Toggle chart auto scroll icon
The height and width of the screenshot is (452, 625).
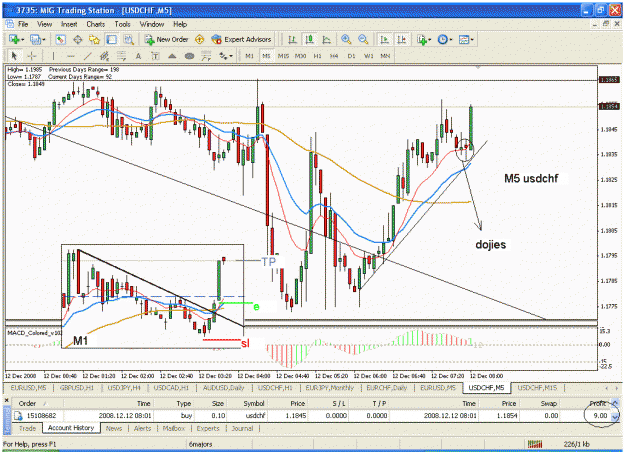(384, 39)
